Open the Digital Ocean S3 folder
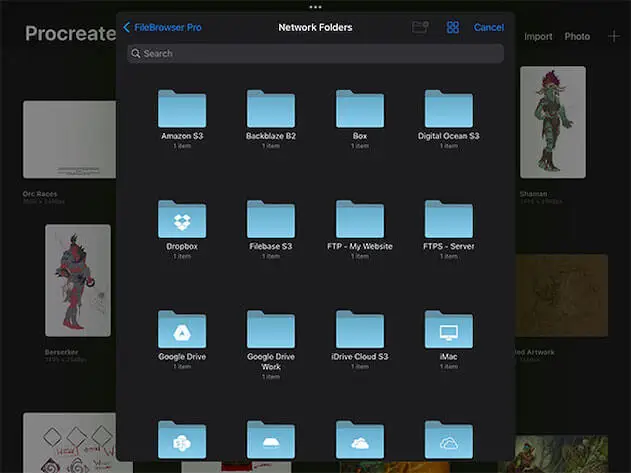The height and width of the screenshot is (473, 631). click(449, 109)
